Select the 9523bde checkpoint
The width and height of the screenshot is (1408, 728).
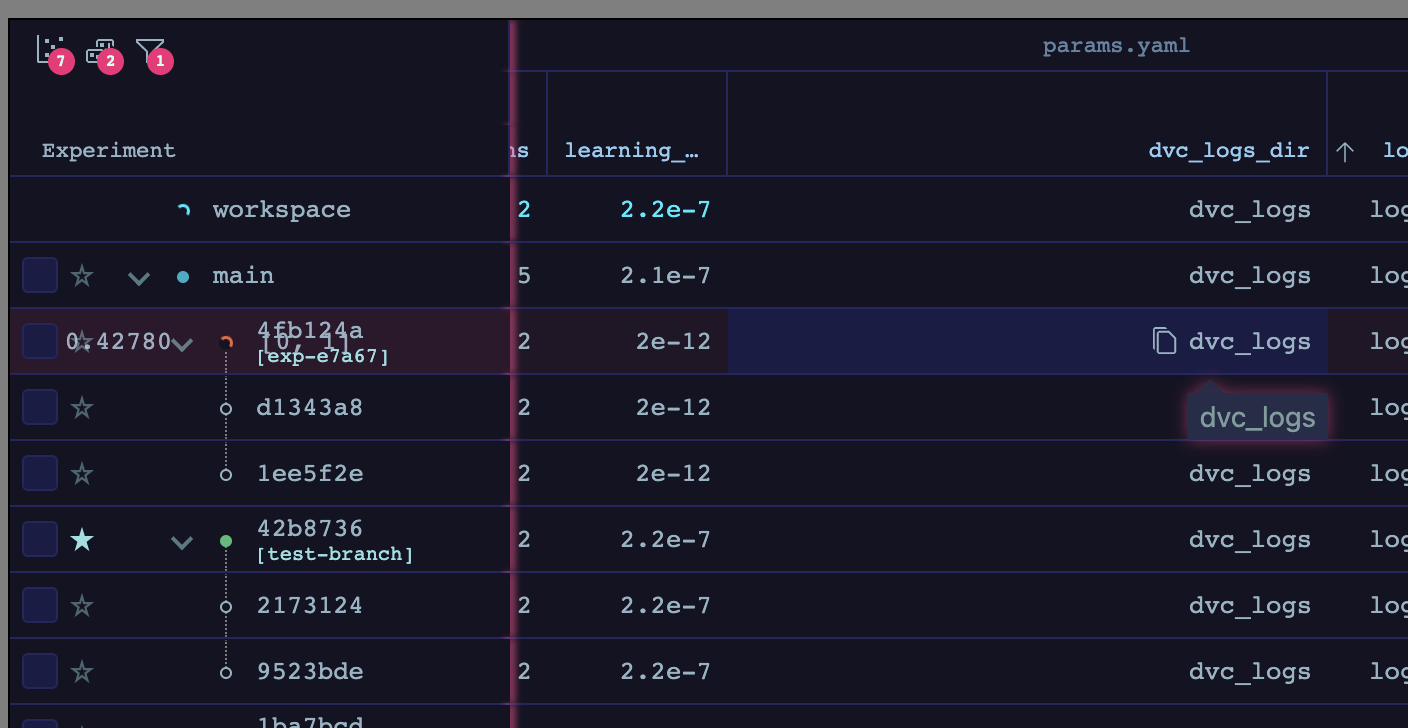(x=310, y=671)
